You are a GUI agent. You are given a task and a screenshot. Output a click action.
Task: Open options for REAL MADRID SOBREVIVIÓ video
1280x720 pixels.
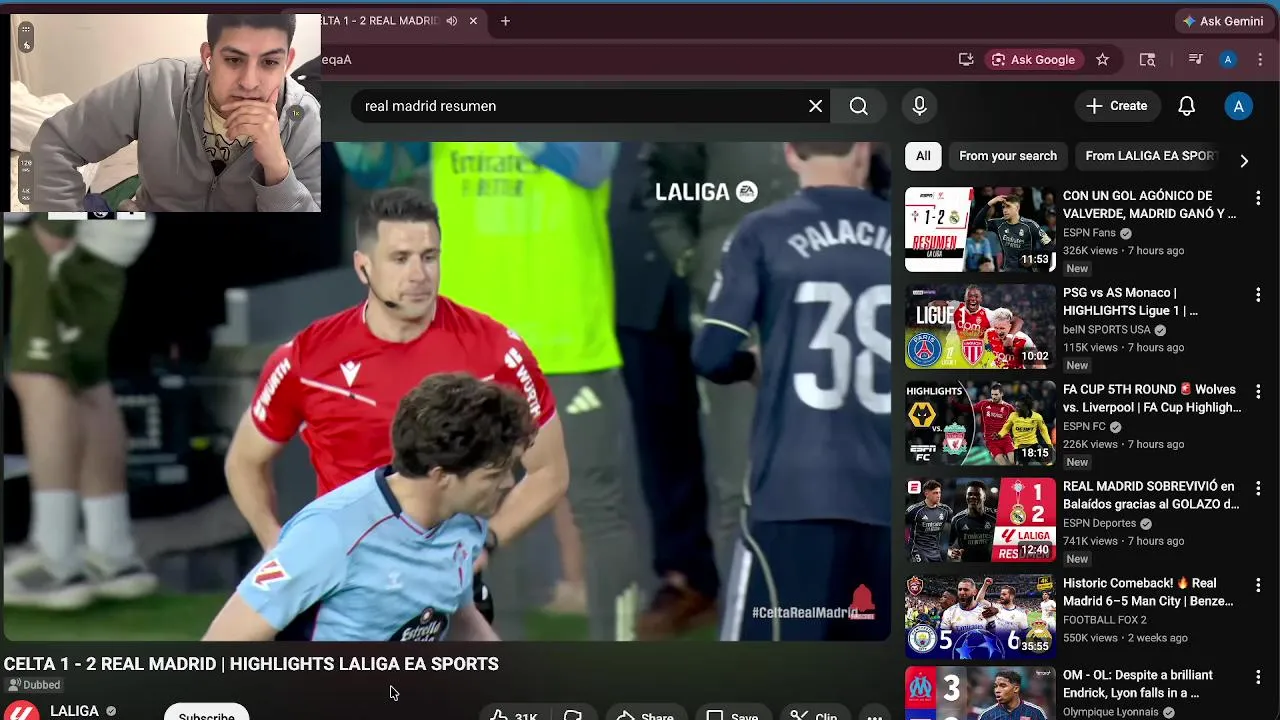pyautogui.click(x=1258, y=489)
